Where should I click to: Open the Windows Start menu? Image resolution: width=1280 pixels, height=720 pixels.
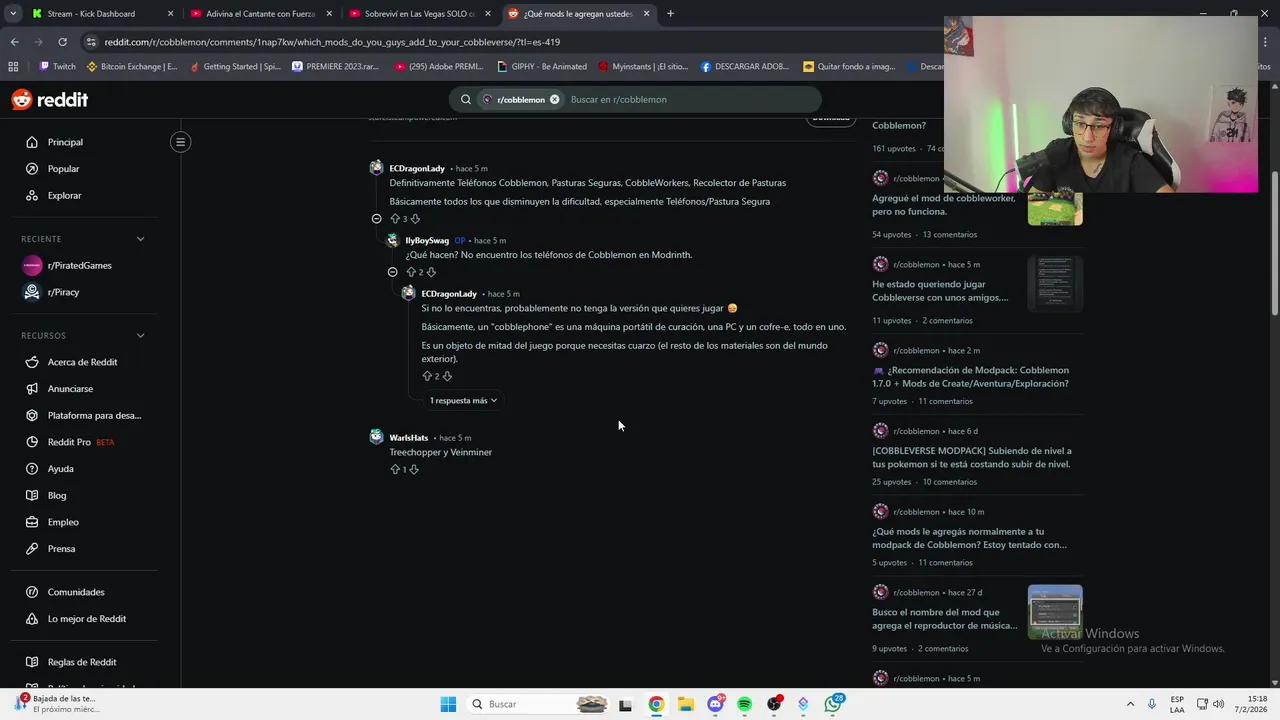point(448,704)
